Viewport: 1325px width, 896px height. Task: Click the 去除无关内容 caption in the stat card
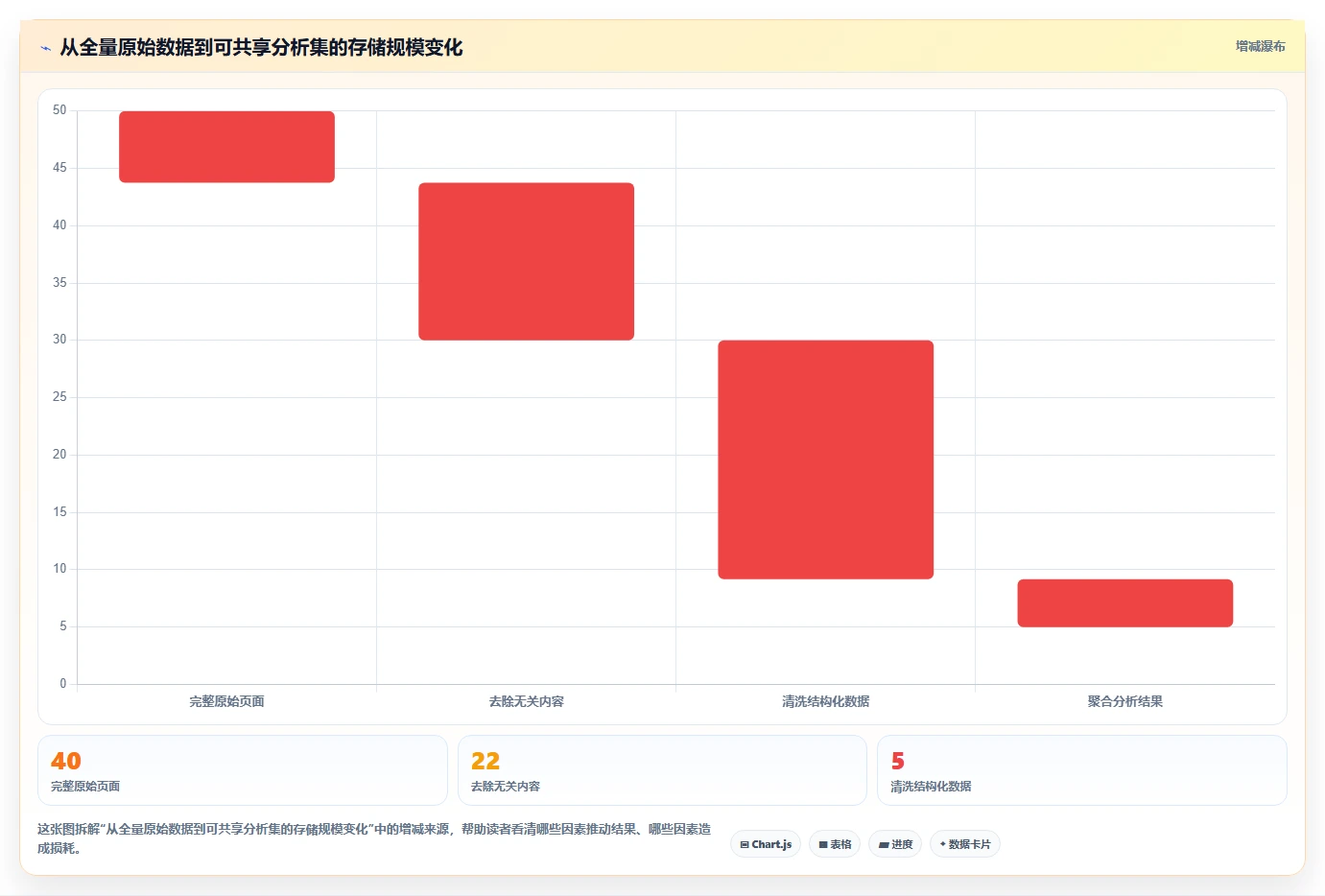coord(506,786)
